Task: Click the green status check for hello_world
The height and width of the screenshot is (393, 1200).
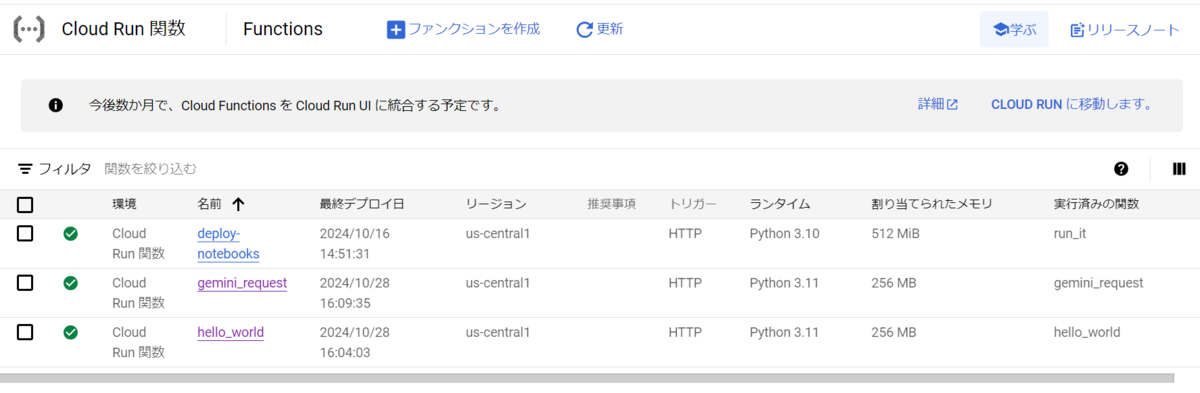Action: point(70,332)
